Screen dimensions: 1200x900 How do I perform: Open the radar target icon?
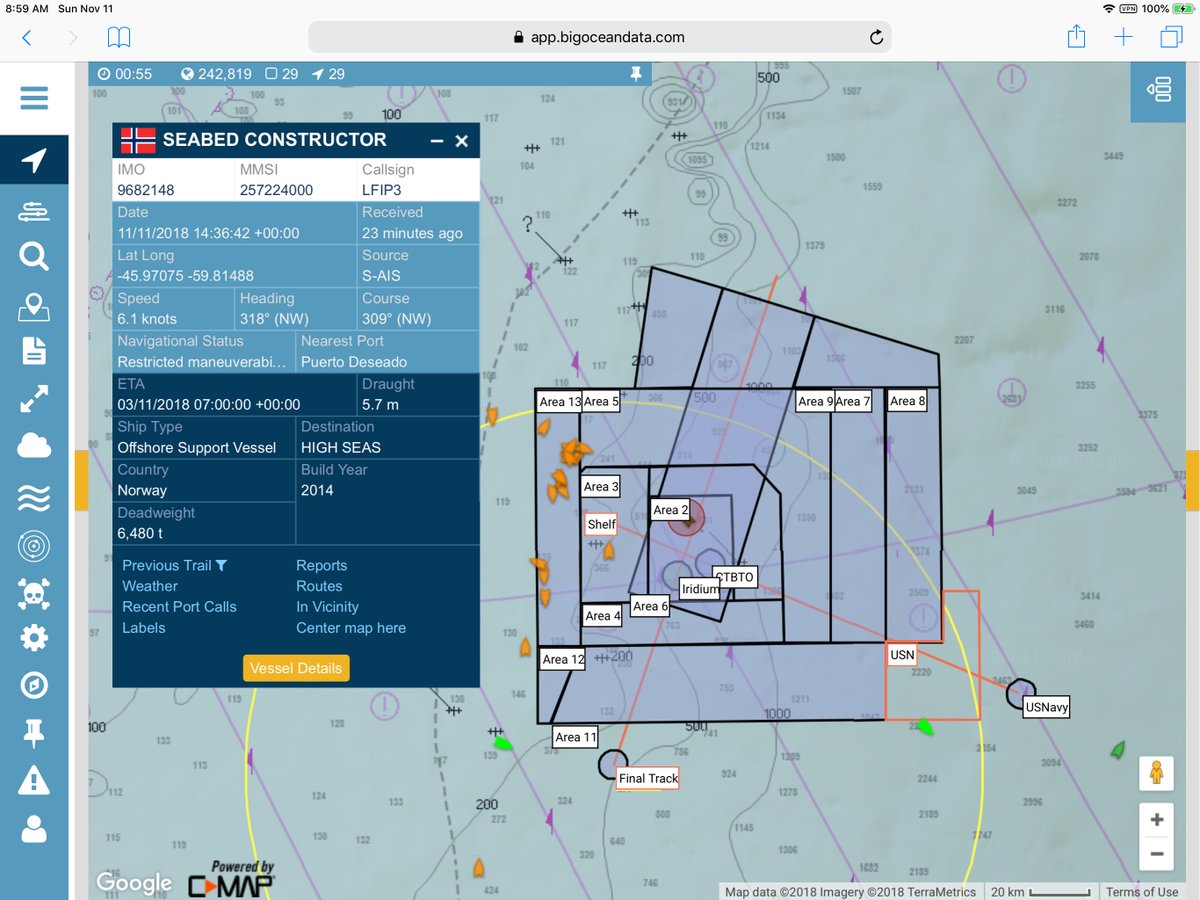tap(34, 546)
